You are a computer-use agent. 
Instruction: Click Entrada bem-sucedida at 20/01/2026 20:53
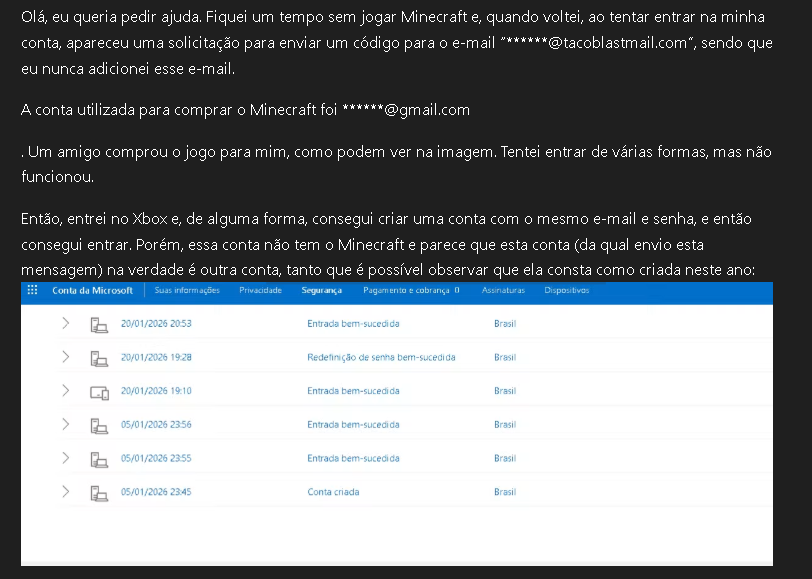pos(353,324)
